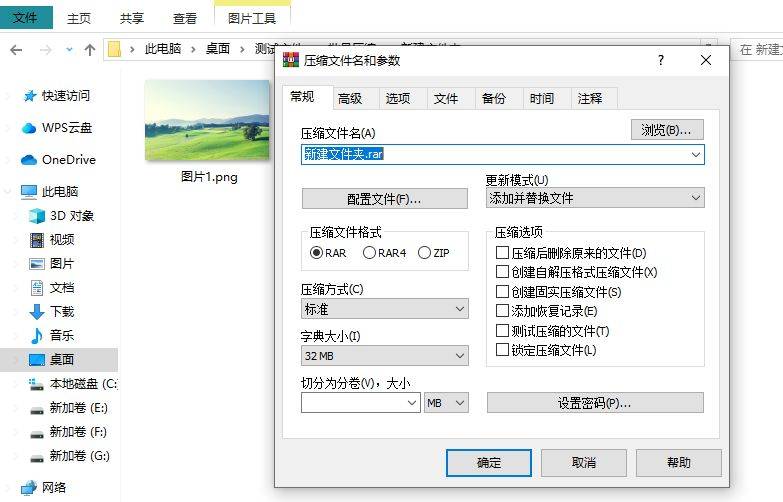Close the 压缩文件名和参数 dialog
Viewport: 783px width, 502px height.
point(706,60)
